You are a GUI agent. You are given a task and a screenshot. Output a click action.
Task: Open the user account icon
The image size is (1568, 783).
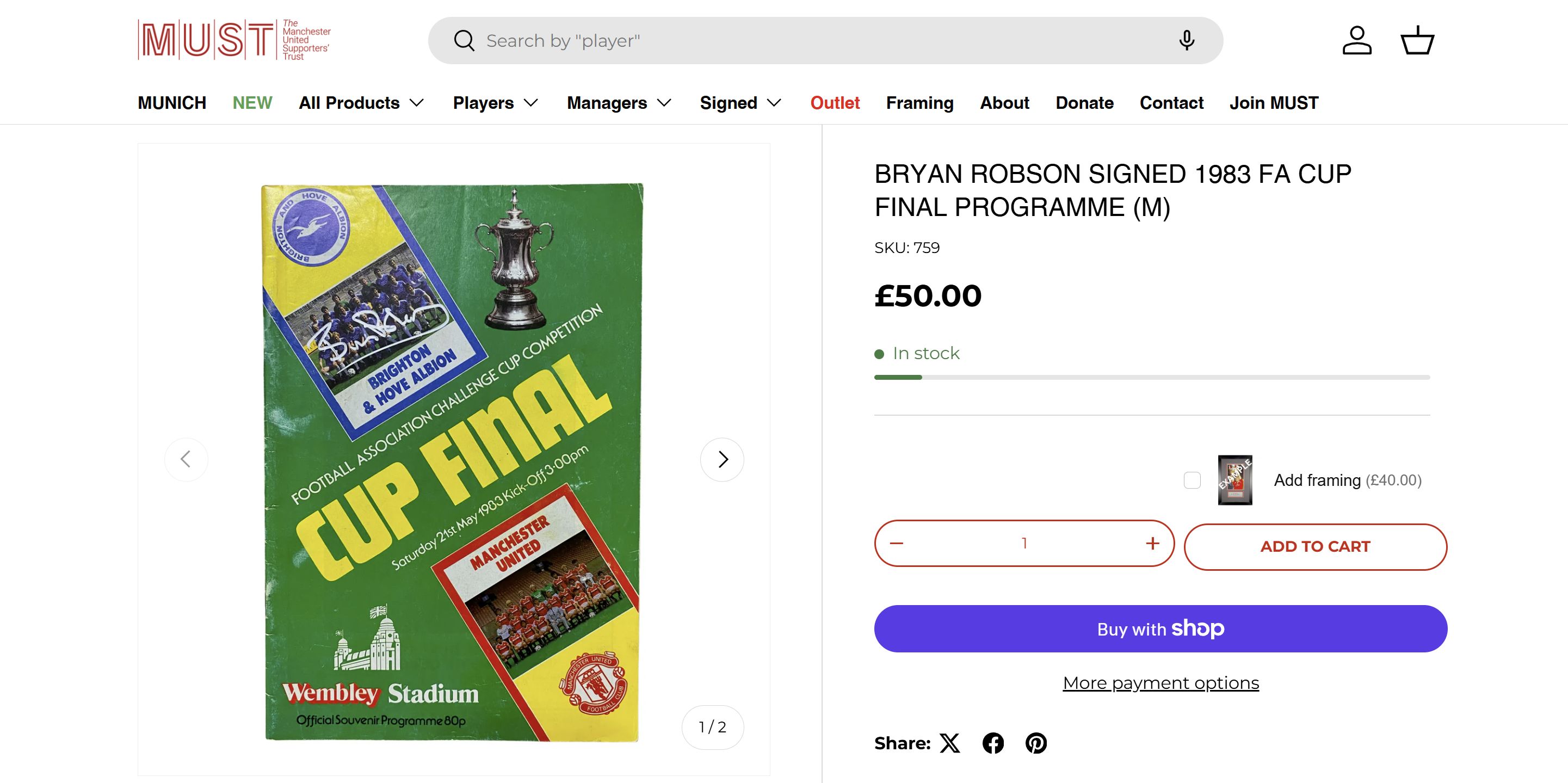point(1357,41)
